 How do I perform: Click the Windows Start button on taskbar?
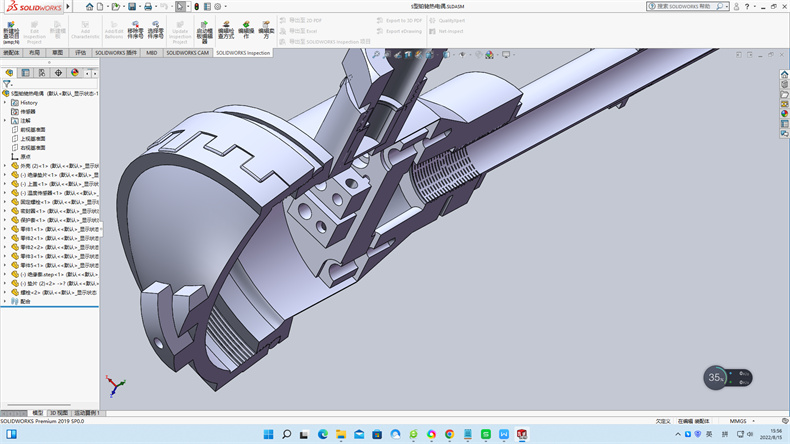[267, 434]
